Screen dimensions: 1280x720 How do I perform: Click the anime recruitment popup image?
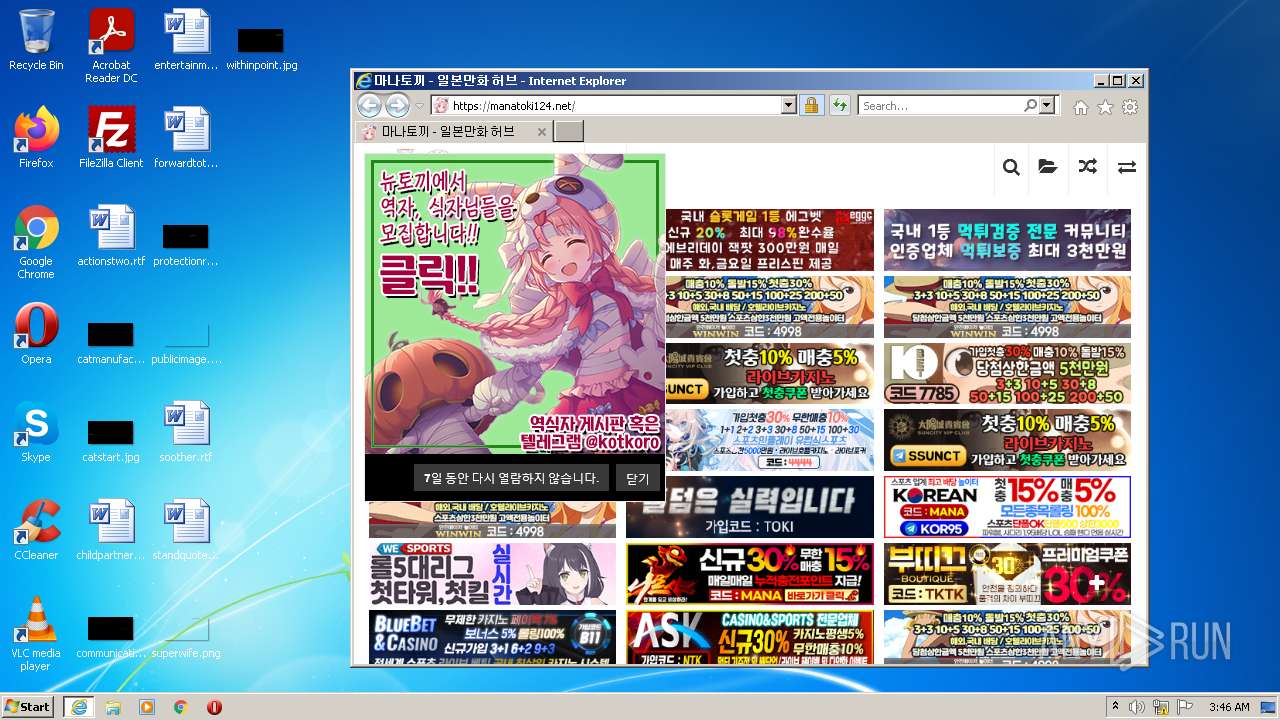(x=515, y=304)
